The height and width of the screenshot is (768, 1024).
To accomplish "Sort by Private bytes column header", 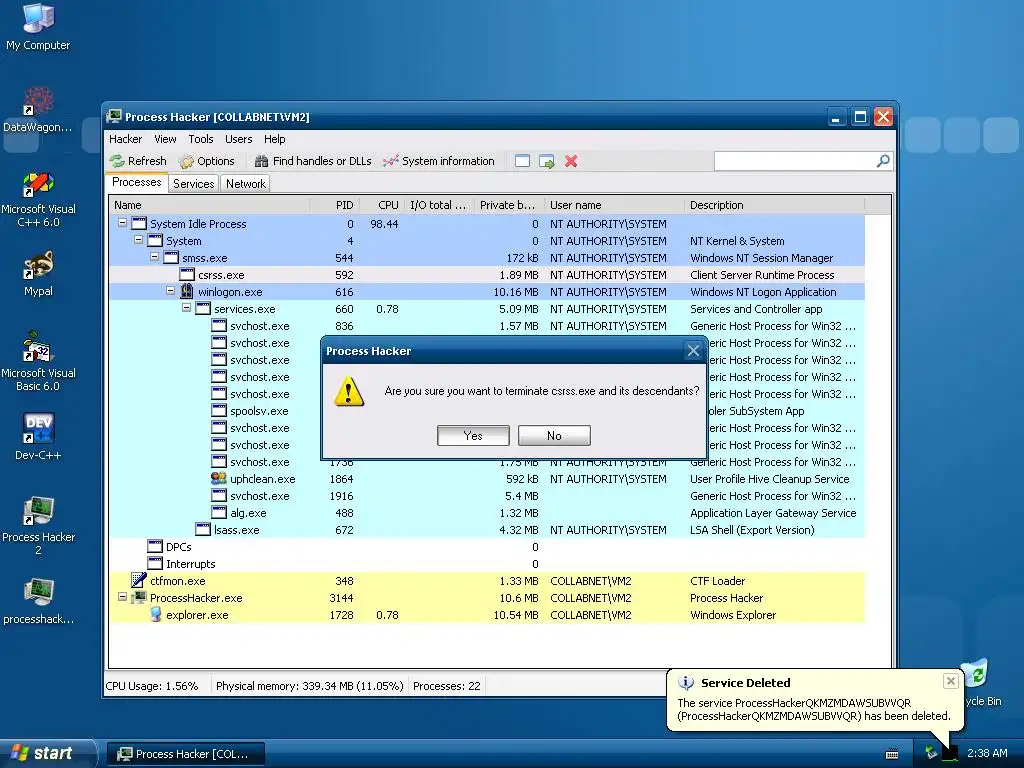I will (509, 205).
